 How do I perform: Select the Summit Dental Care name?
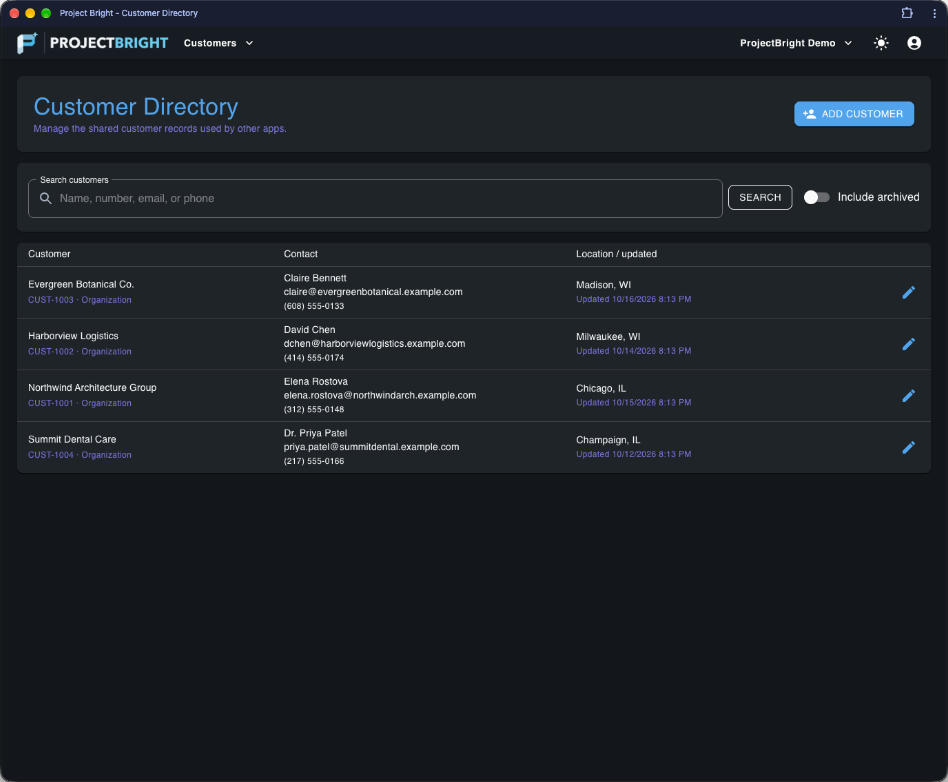pyautogui.click(x=72, y=439)
